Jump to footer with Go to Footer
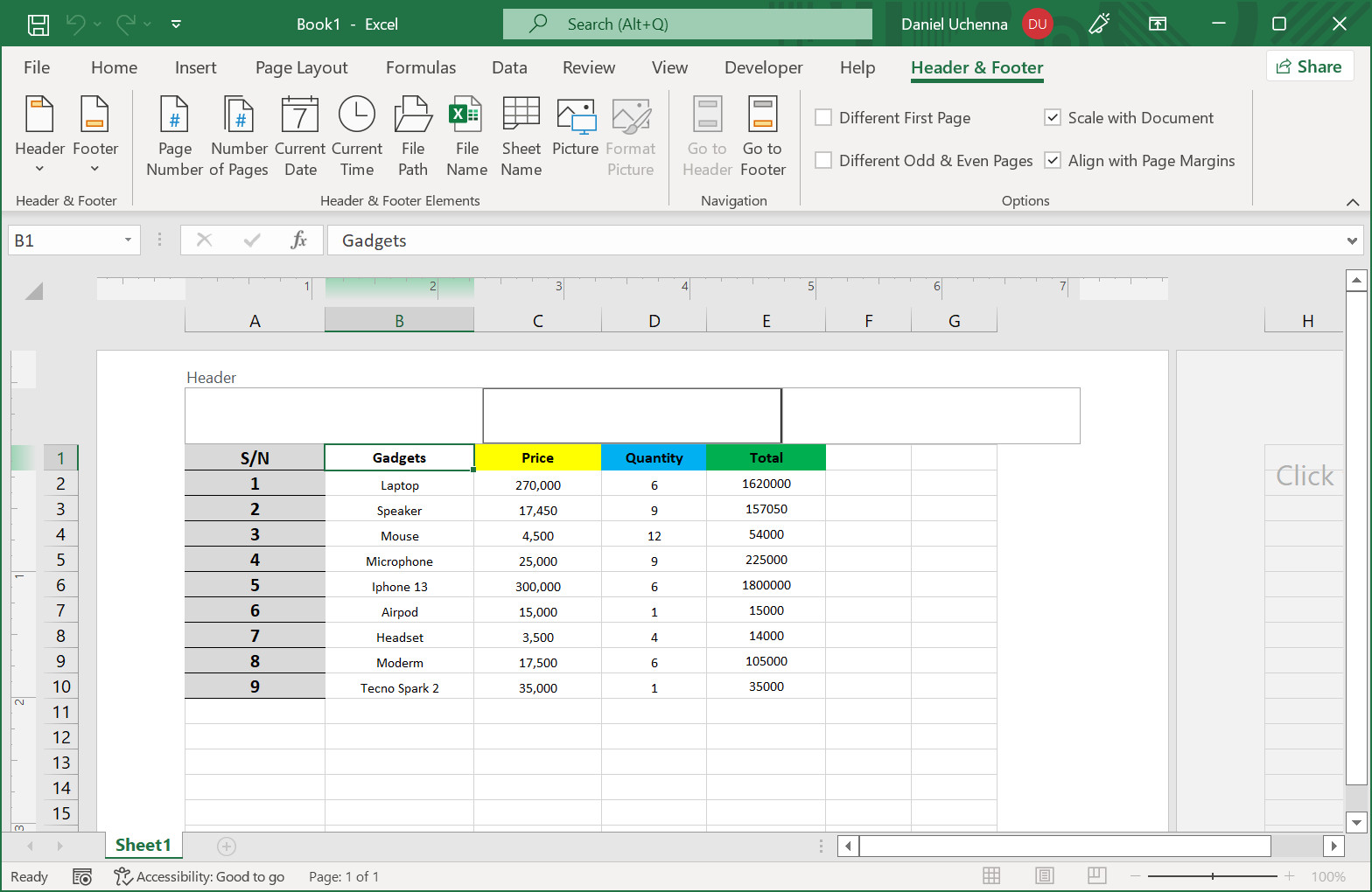Viewport: 1372px width, 892px height. [762, 136]
